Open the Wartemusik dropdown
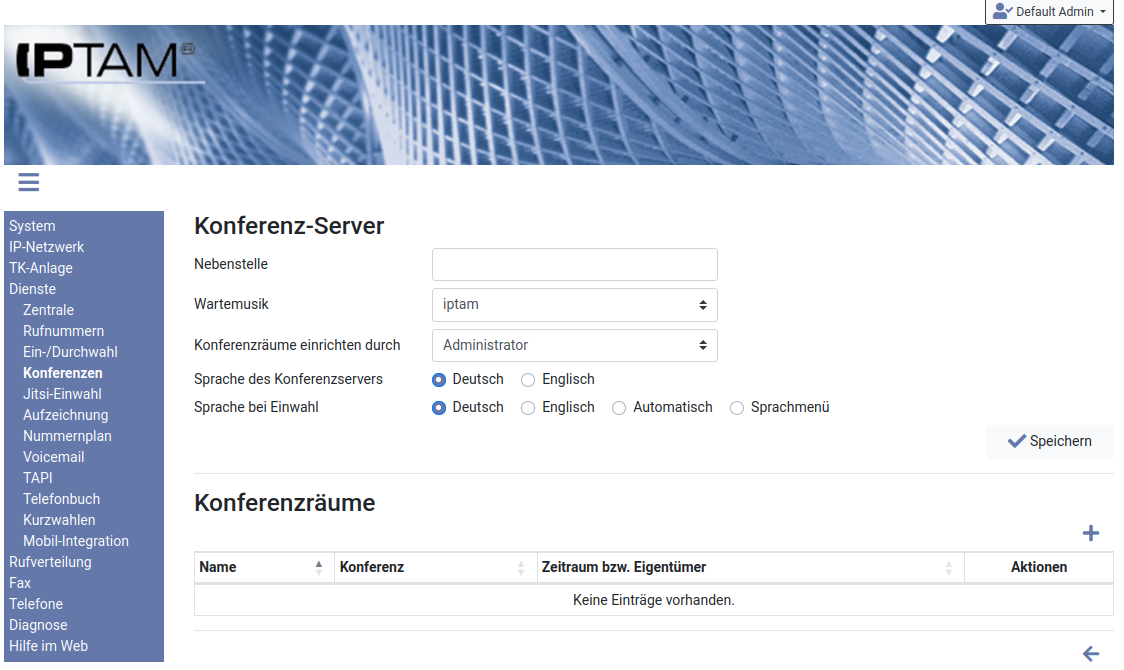 574,305
